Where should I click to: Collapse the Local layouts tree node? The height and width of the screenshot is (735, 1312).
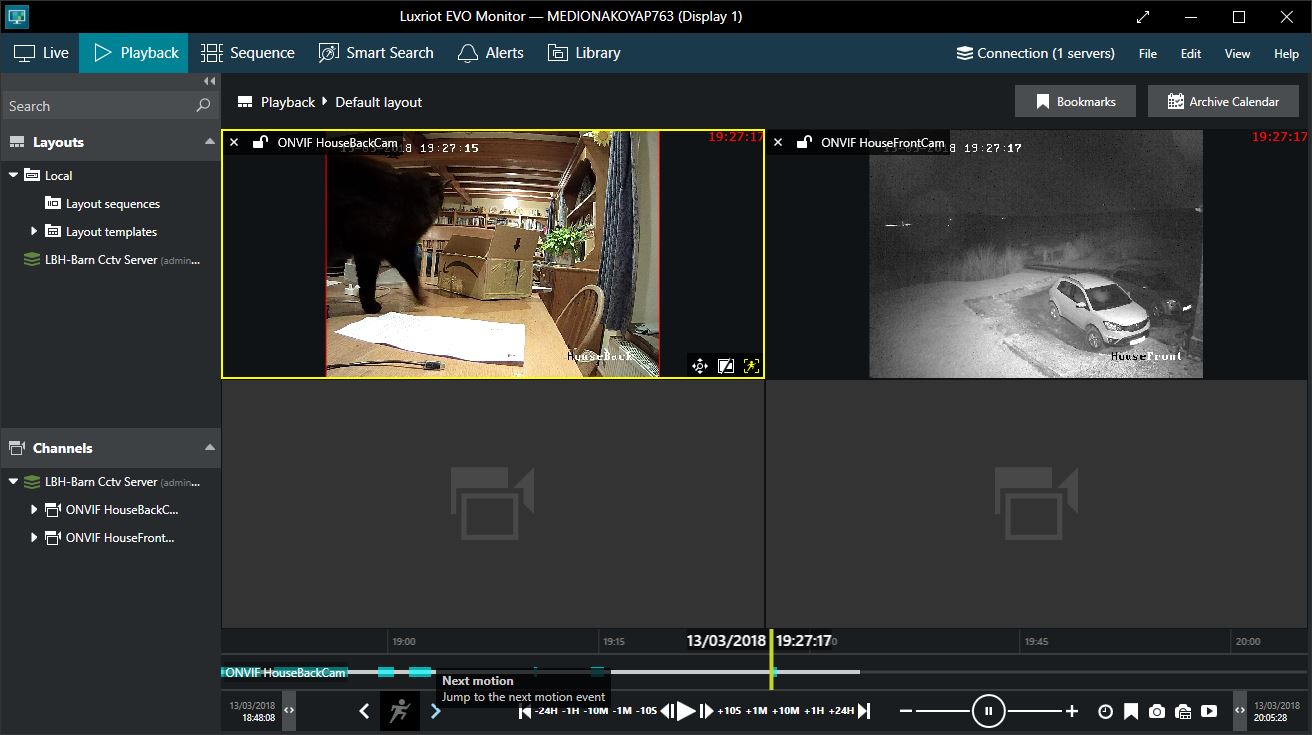[13, 175]
